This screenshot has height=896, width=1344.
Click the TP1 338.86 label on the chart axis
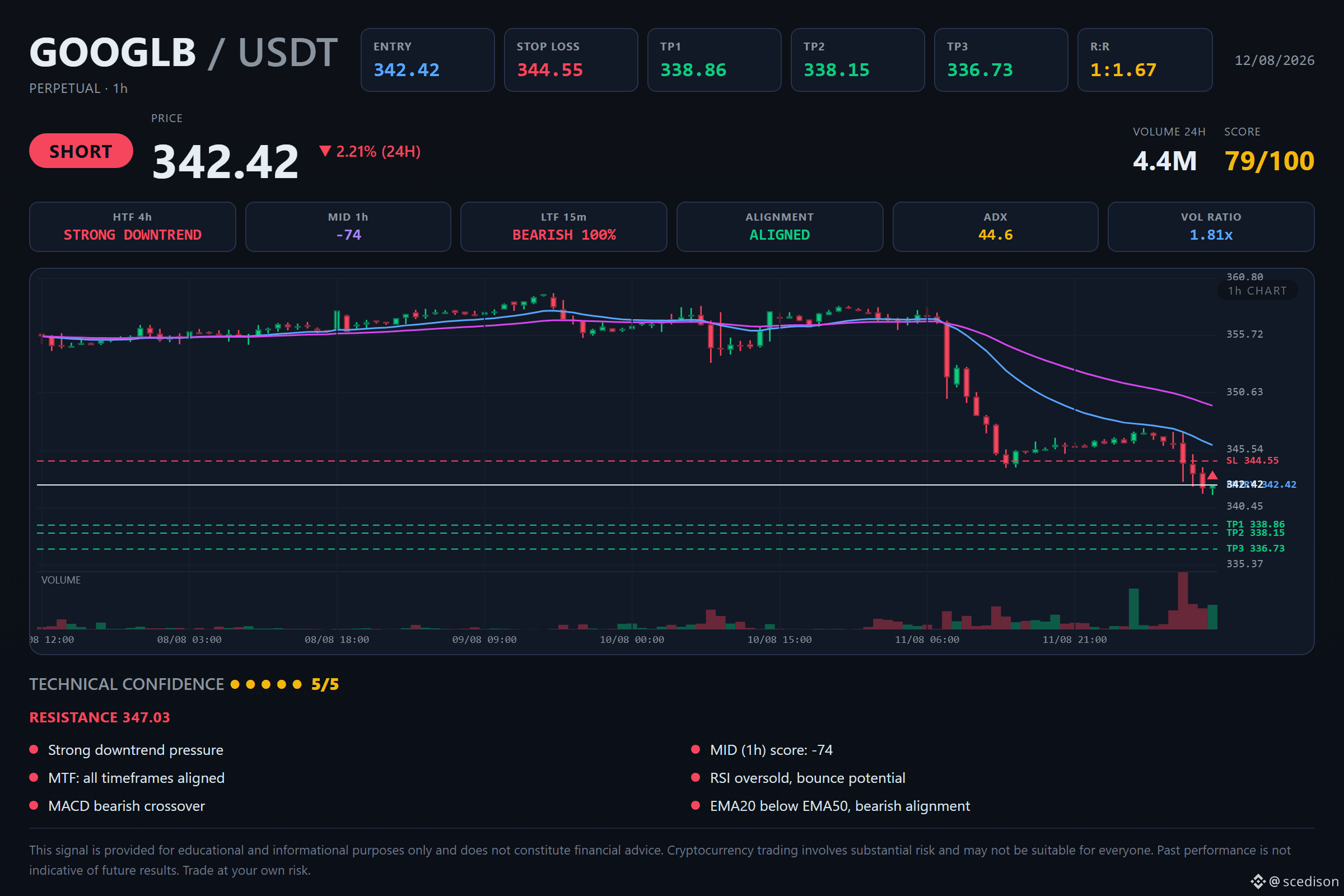(1256, 525)
